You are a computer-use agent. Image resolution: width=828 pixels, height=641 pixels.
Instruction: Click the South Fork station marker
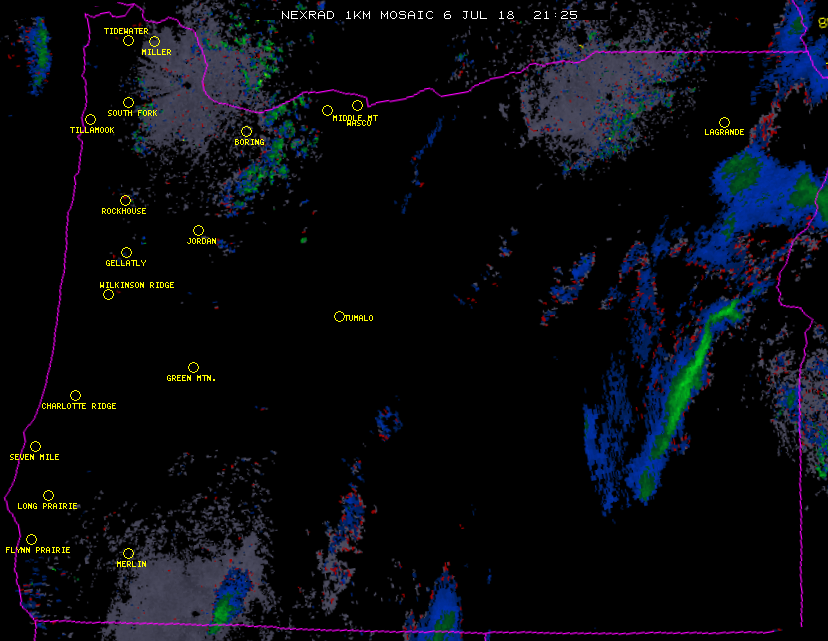tap(128, 102)
